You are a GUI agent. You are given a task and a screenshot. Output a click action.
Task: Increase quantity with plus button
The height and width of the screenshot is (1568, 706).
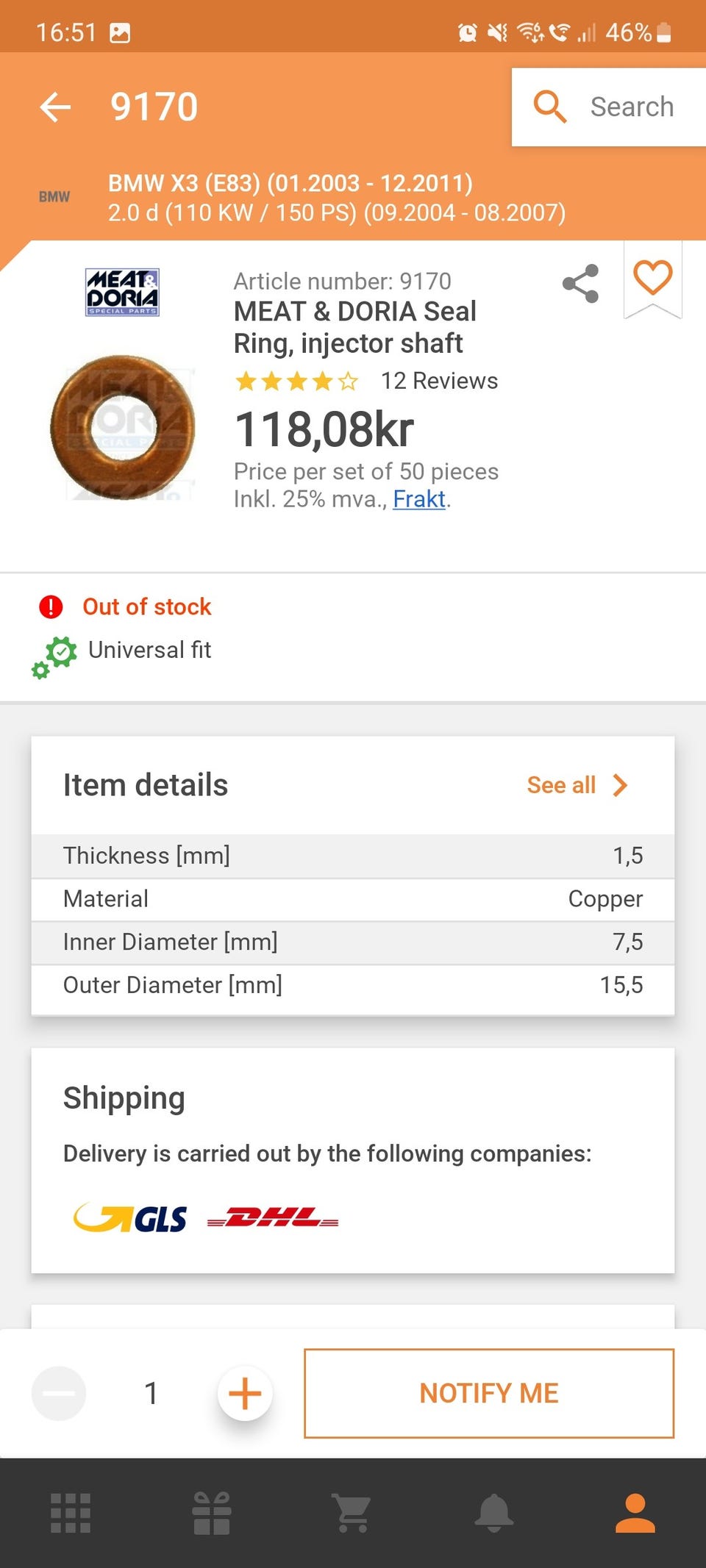click(x=245, y=1393)
